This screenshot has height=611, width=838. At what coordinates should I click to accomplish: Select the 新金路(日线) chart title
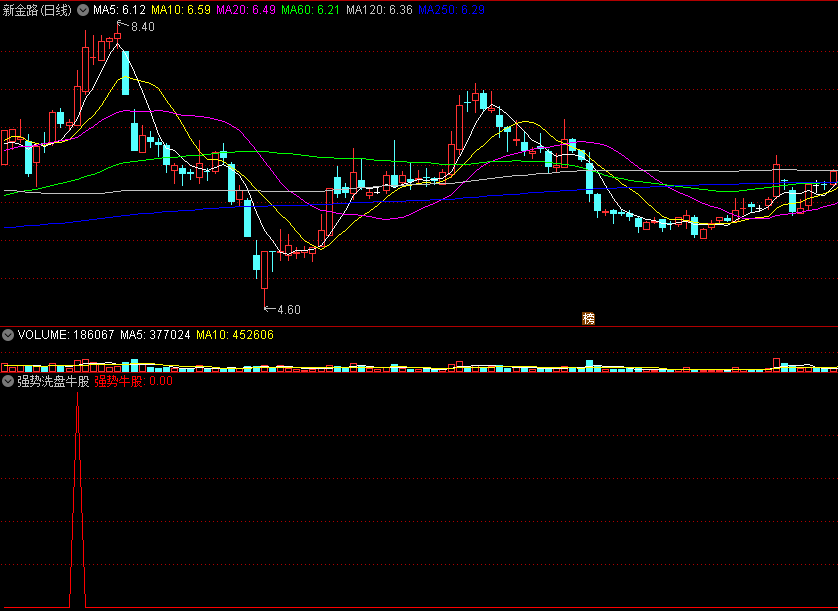[37, 10]
